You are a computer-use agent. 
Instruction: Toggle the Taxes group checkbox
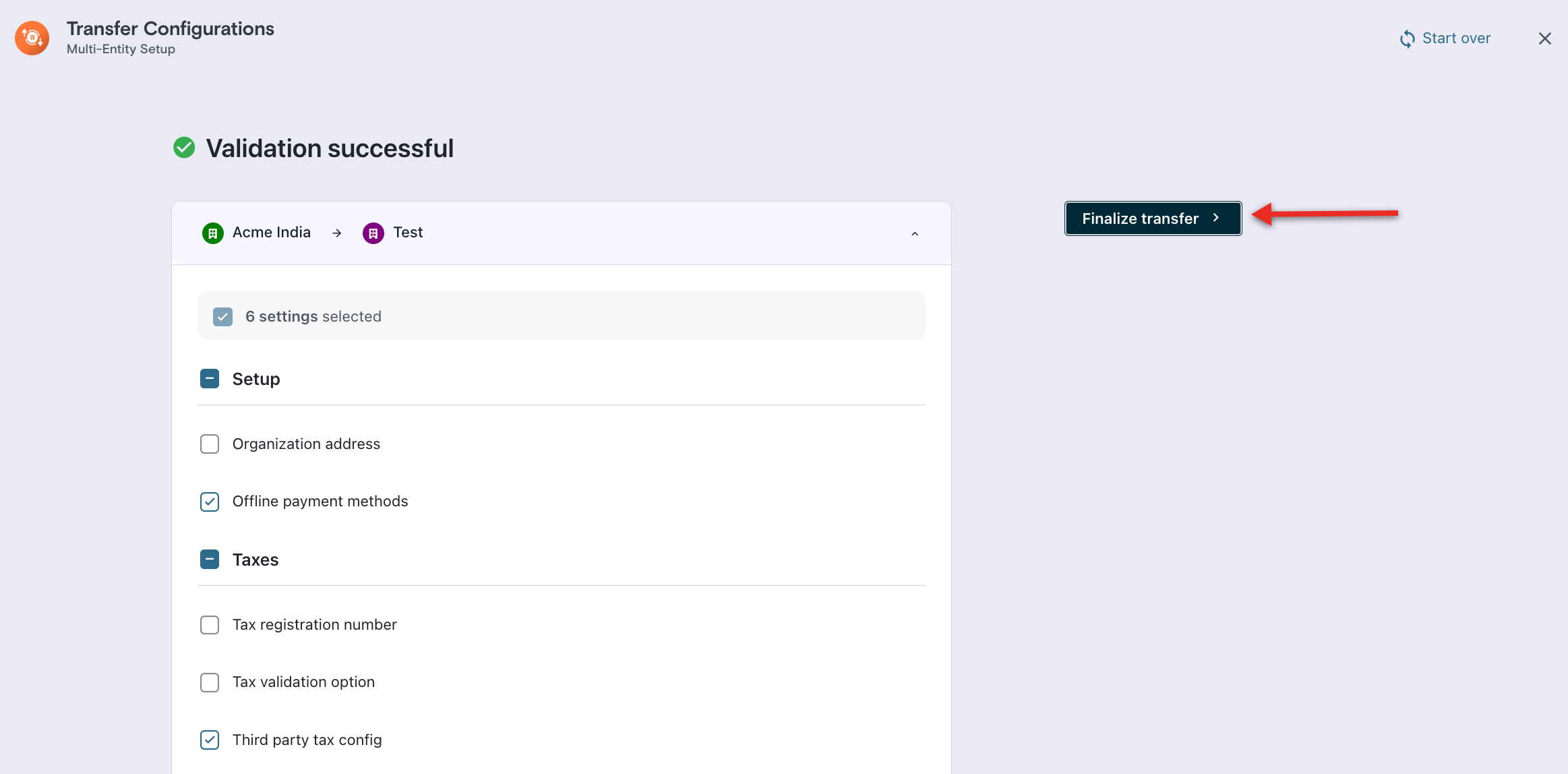(210, 560)
